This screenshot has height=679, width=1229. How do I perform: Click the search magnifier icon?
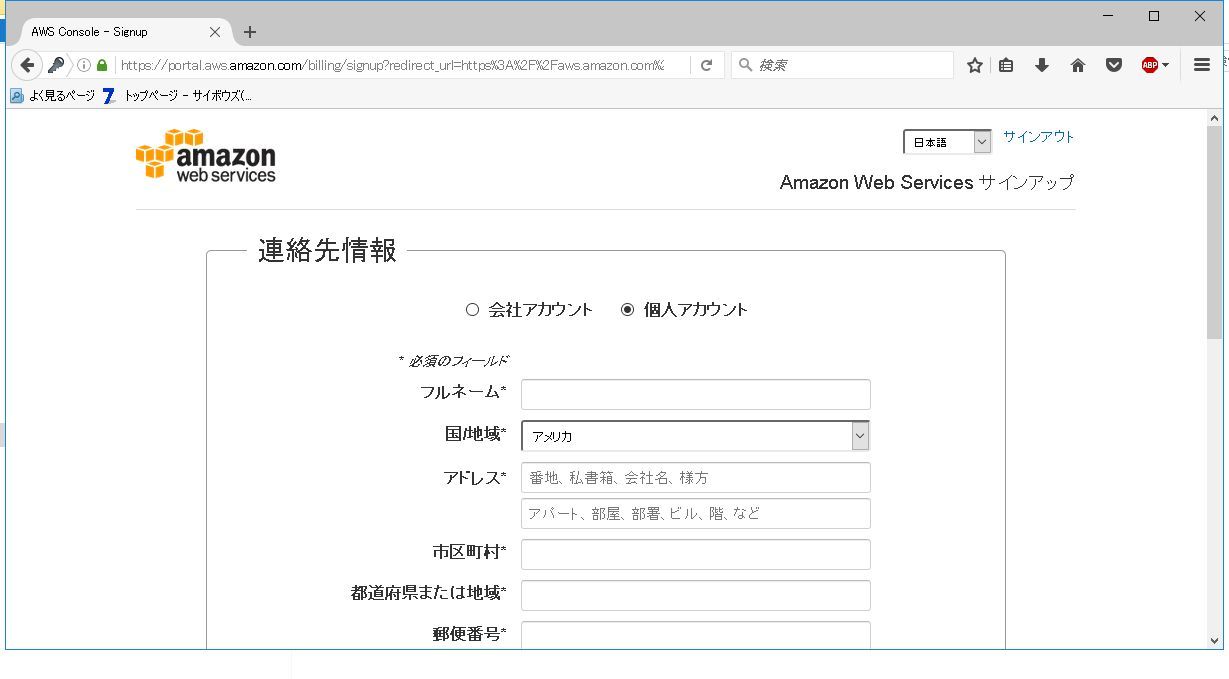[745, 65]
